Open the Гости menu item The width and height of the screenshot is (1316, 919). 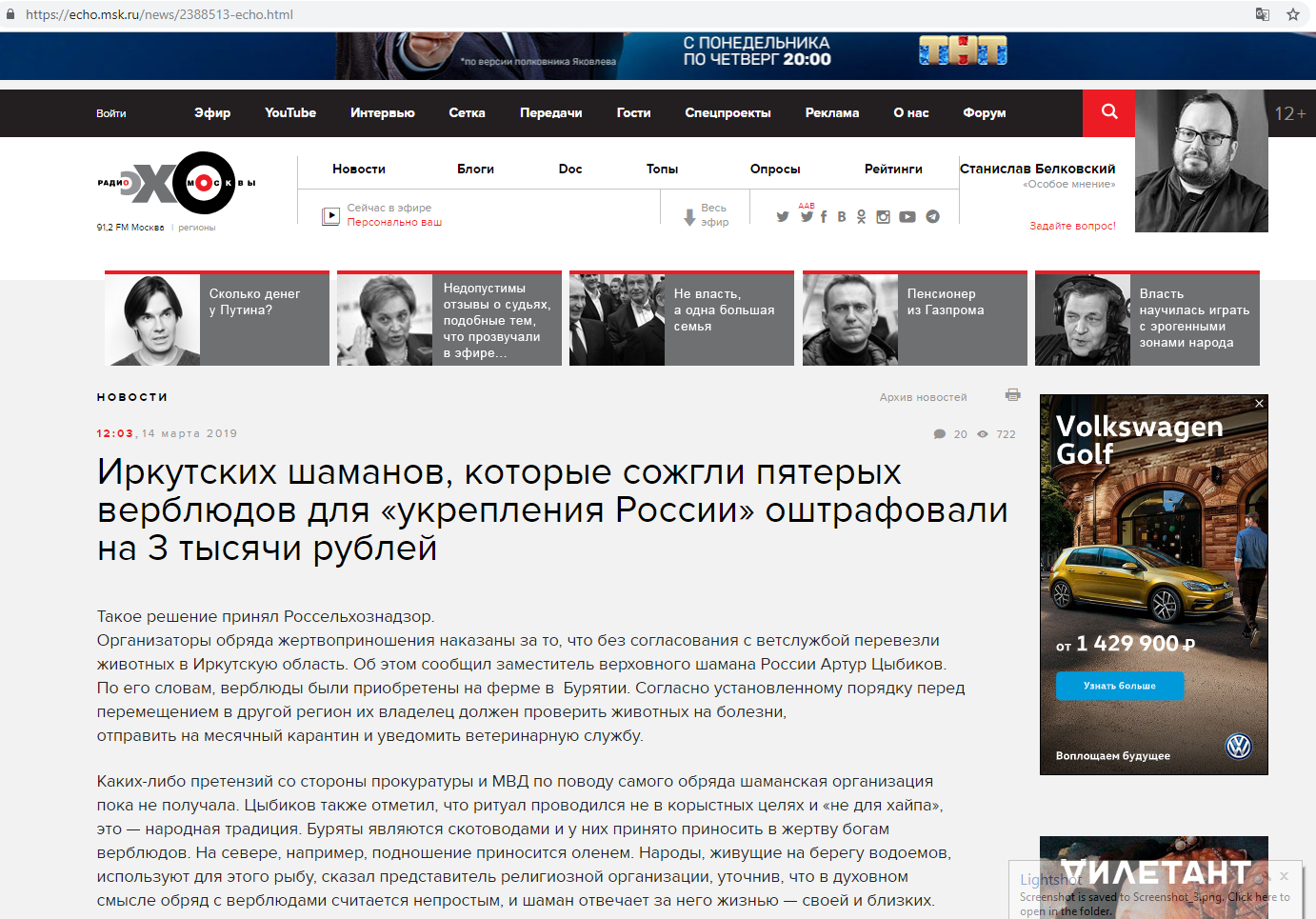coord(633,112)
